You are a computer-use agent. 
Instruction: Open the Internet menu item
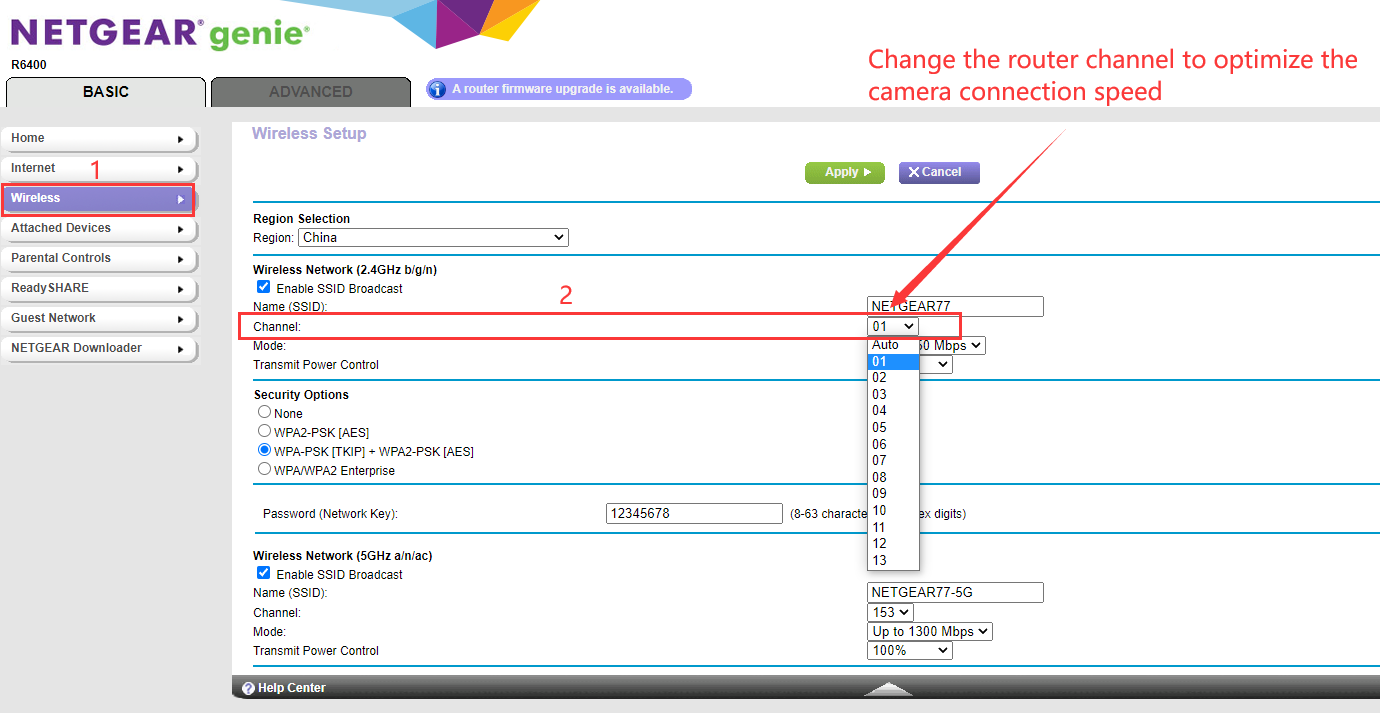[x=99, y=169]
